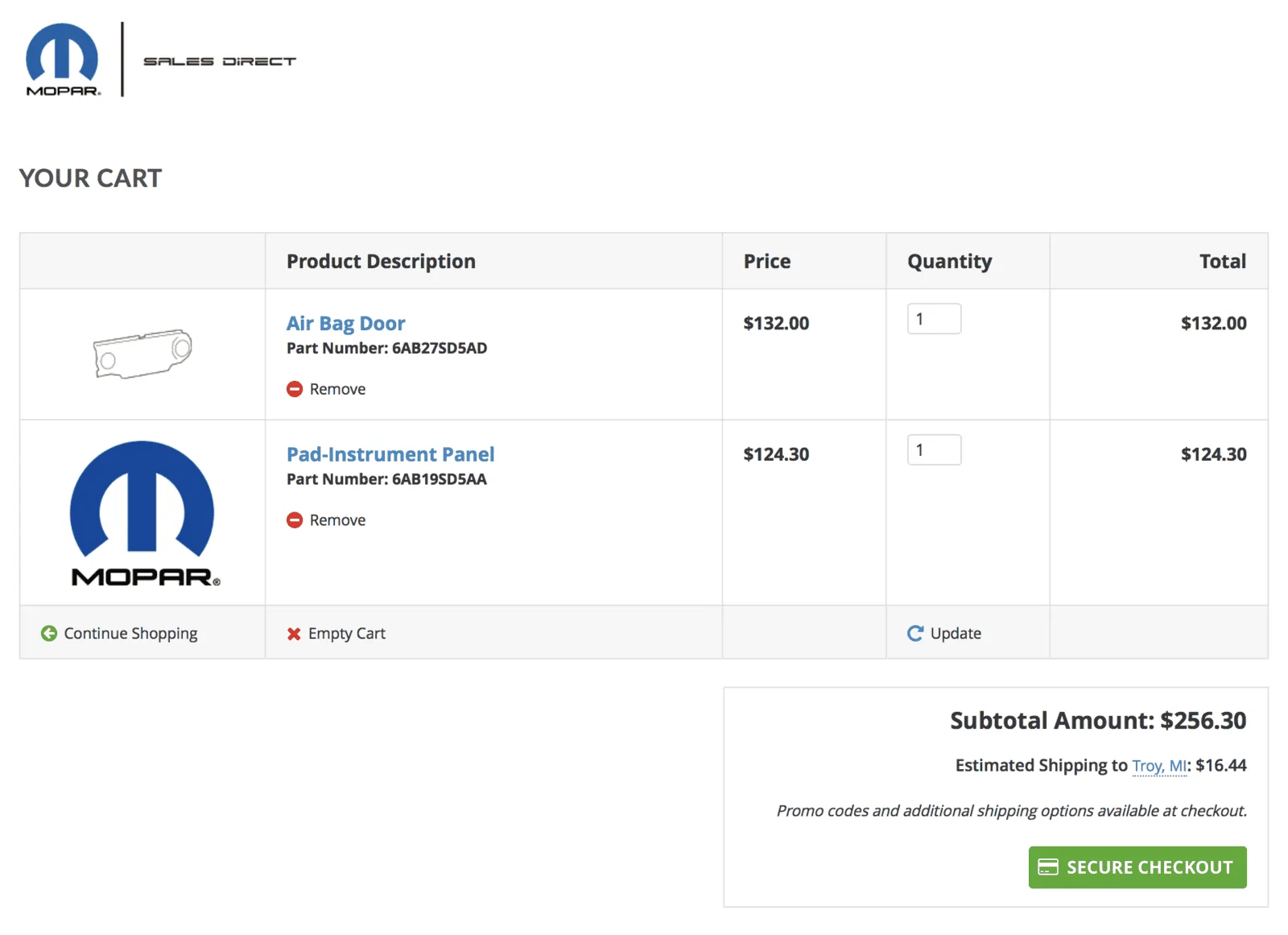
Task: Click the red remove icon for Pad-Instrument Panel
Action: (295, 520)
